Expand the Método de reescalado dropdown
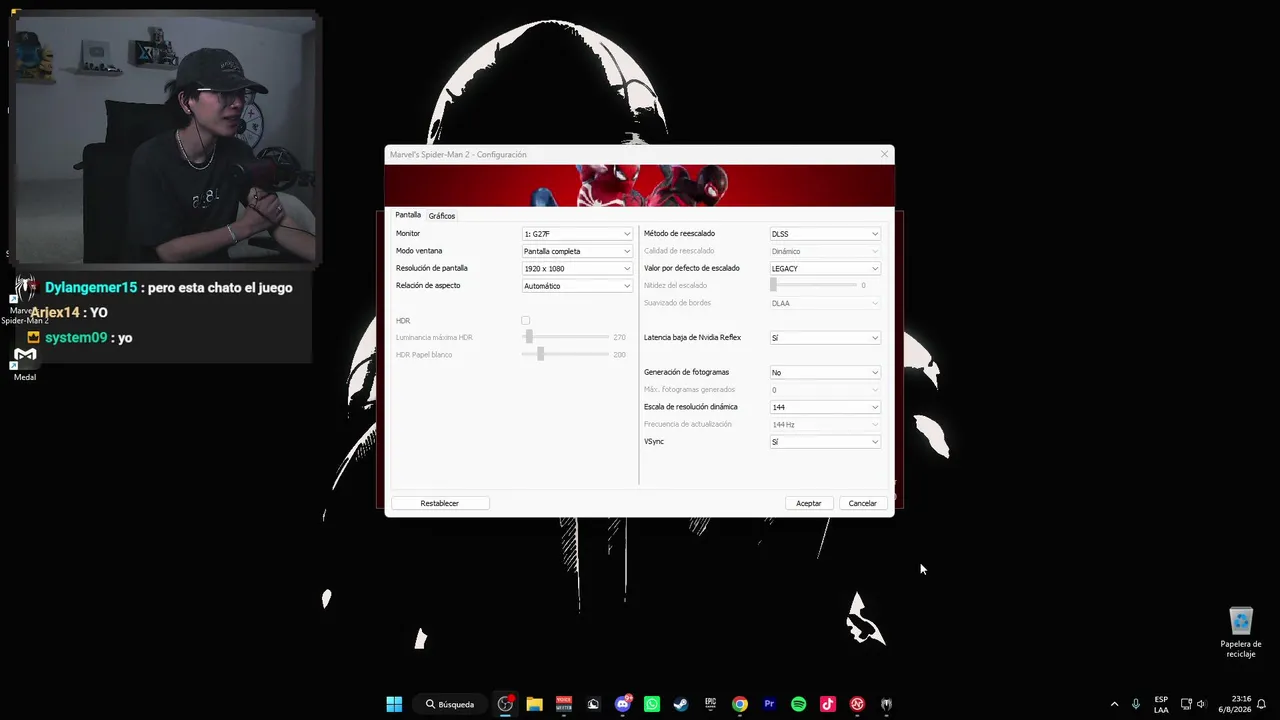Image resolution: width=1280 pixels, height=720 pixels. 825,234
